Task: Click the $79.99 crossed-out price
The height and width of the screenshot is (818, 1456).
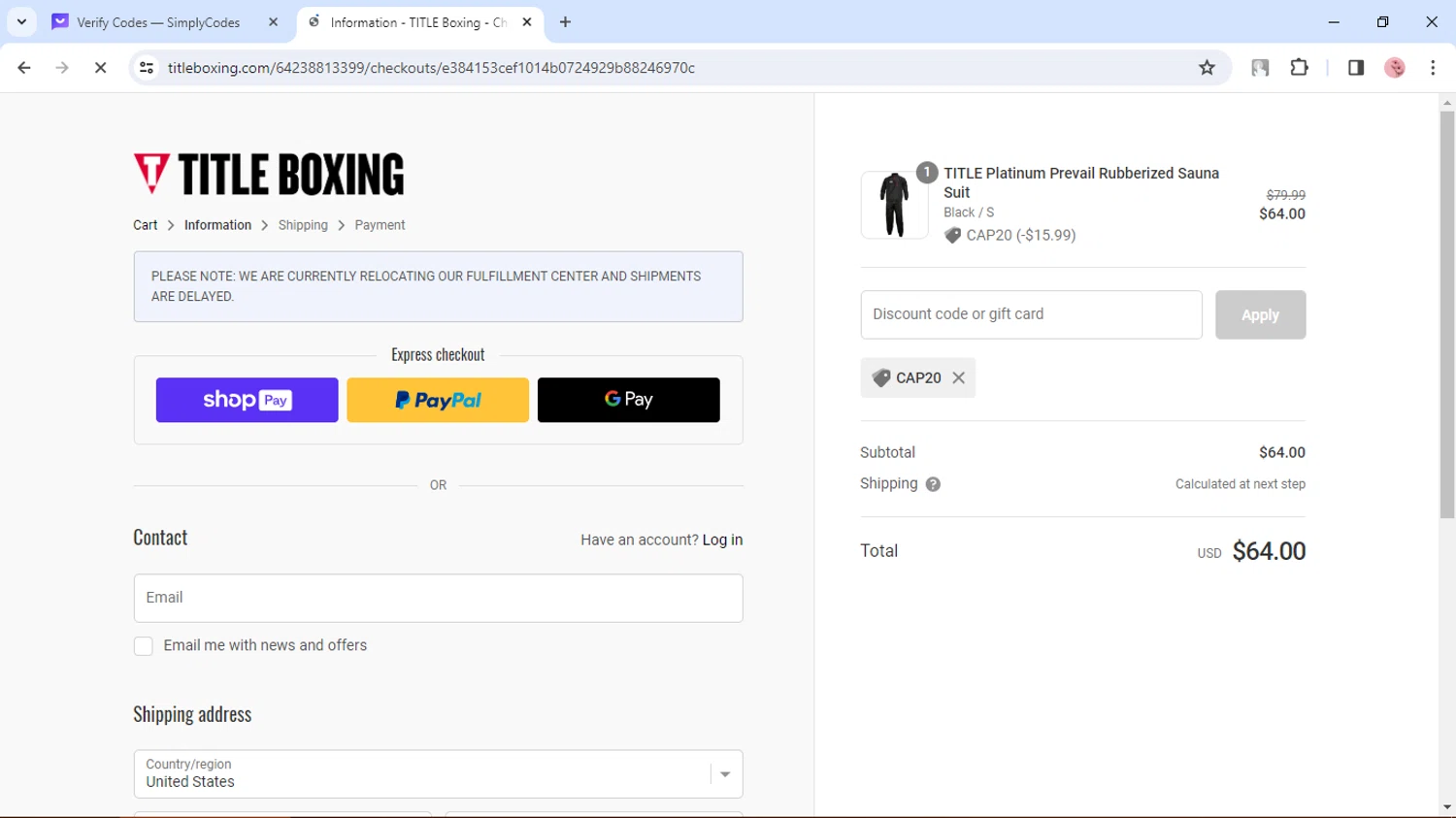Action: tap(1285, 195)
